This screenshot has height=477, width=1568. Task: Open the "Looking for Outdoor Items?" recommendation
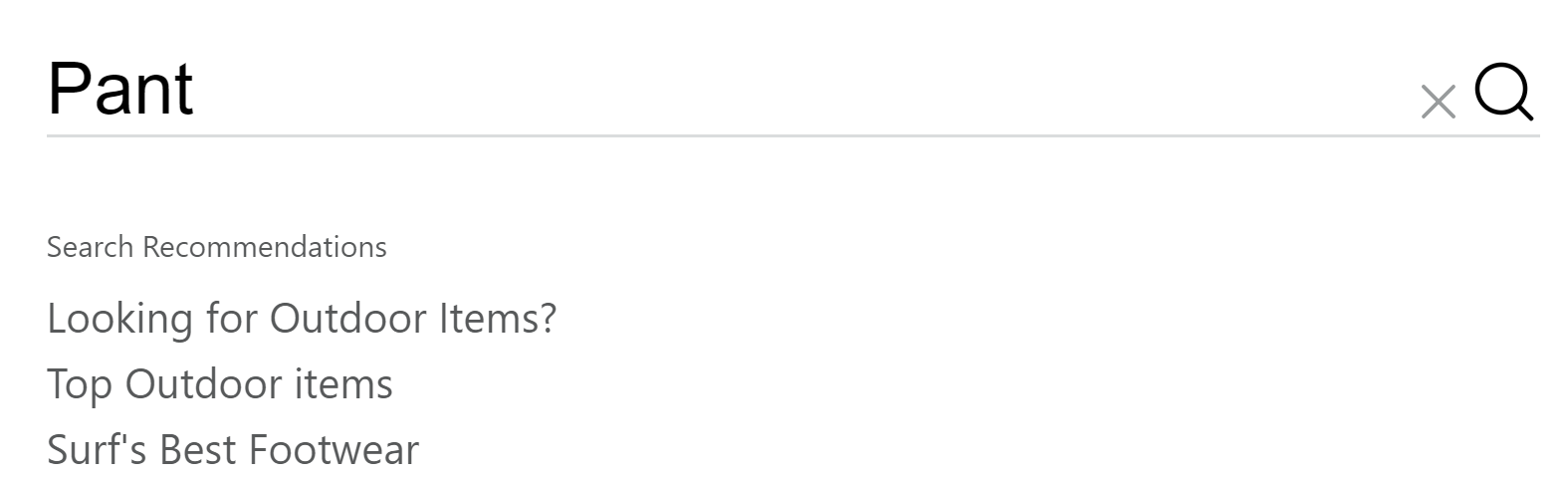click(302, 319)
